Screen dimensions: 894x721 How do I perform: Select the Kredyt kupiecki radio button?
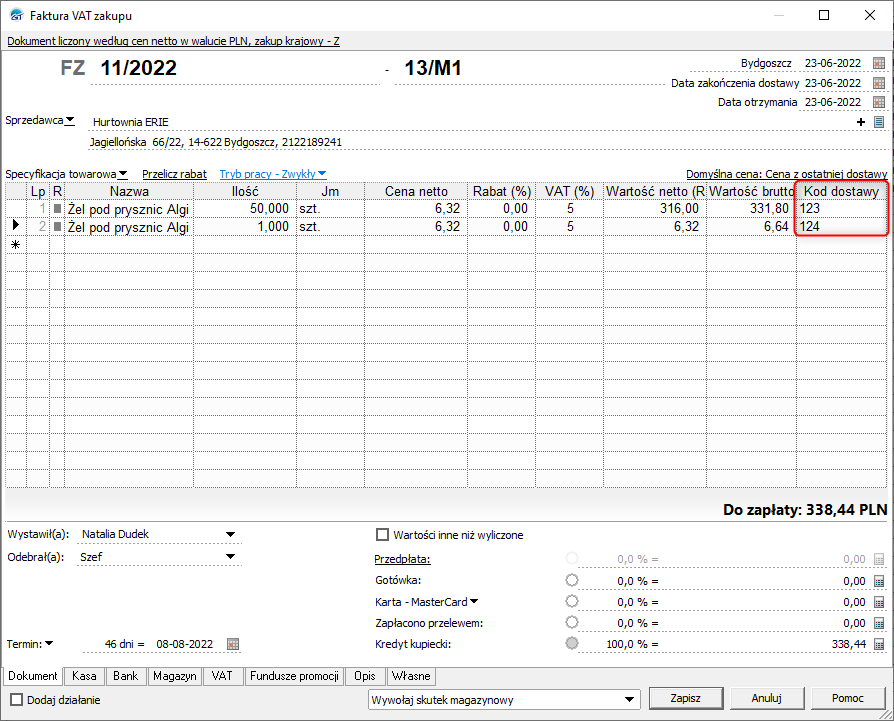tap(571, 643)
